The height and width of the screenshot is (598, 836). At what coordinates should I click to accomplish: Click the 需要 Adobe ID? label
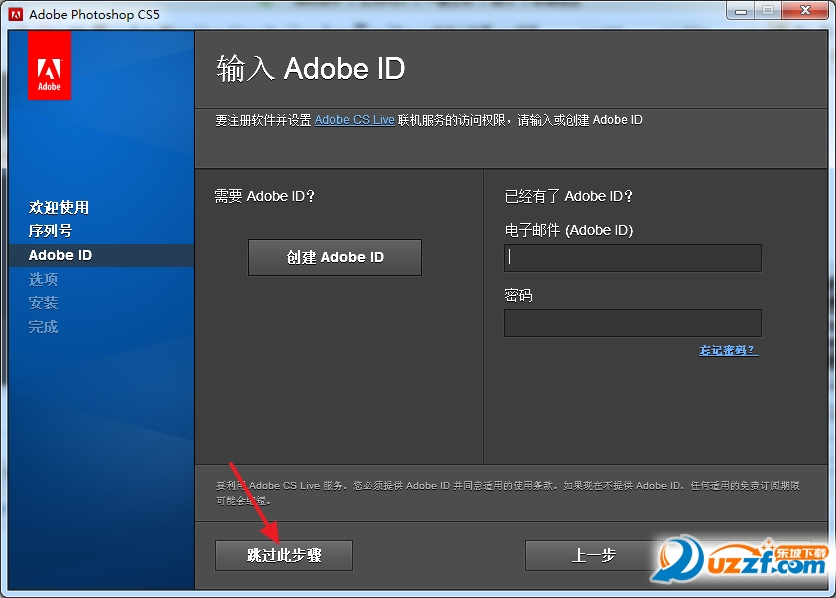[264, 196]
